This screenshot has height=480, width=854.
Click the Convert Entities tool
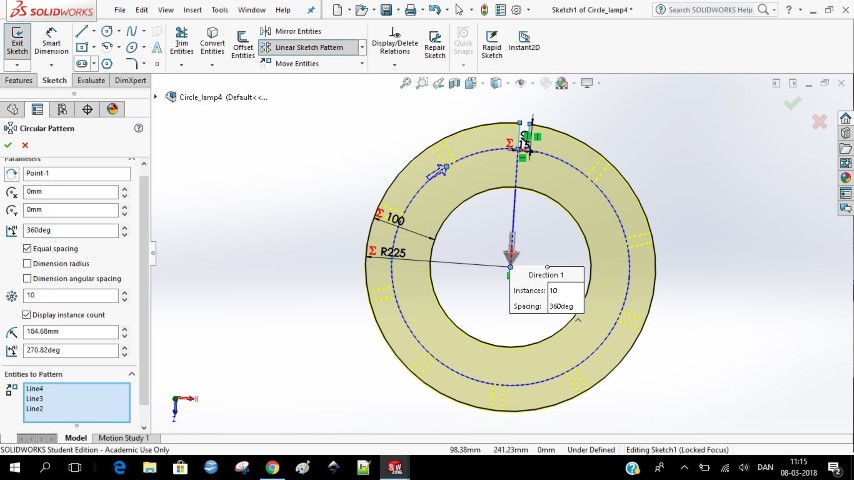point(212,41)
